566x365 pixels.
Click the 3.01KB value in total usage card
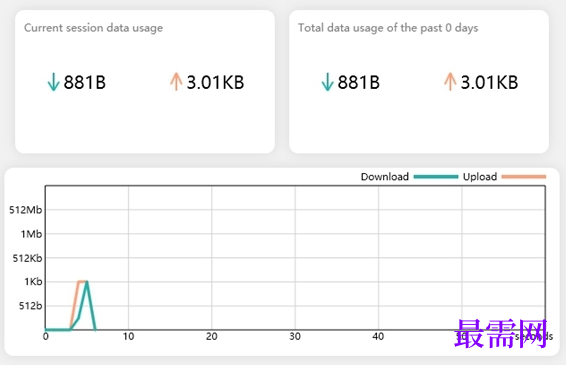click(489, 82)
